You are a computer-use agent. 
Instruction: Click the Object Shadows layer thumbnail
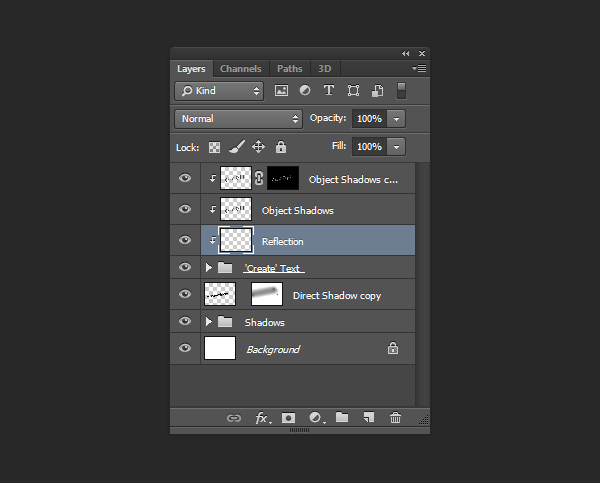pos(236,209)
